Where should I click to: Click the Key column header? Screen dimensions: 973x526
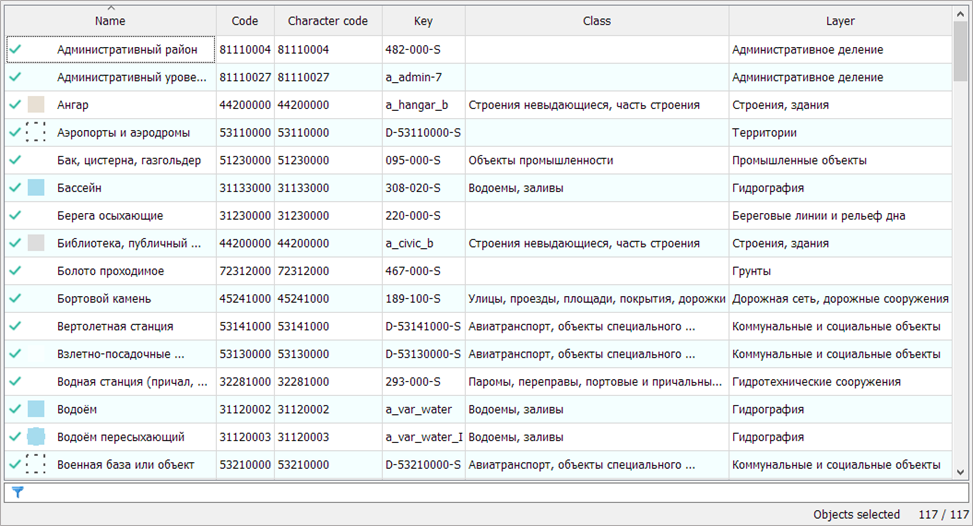(423, 21)
